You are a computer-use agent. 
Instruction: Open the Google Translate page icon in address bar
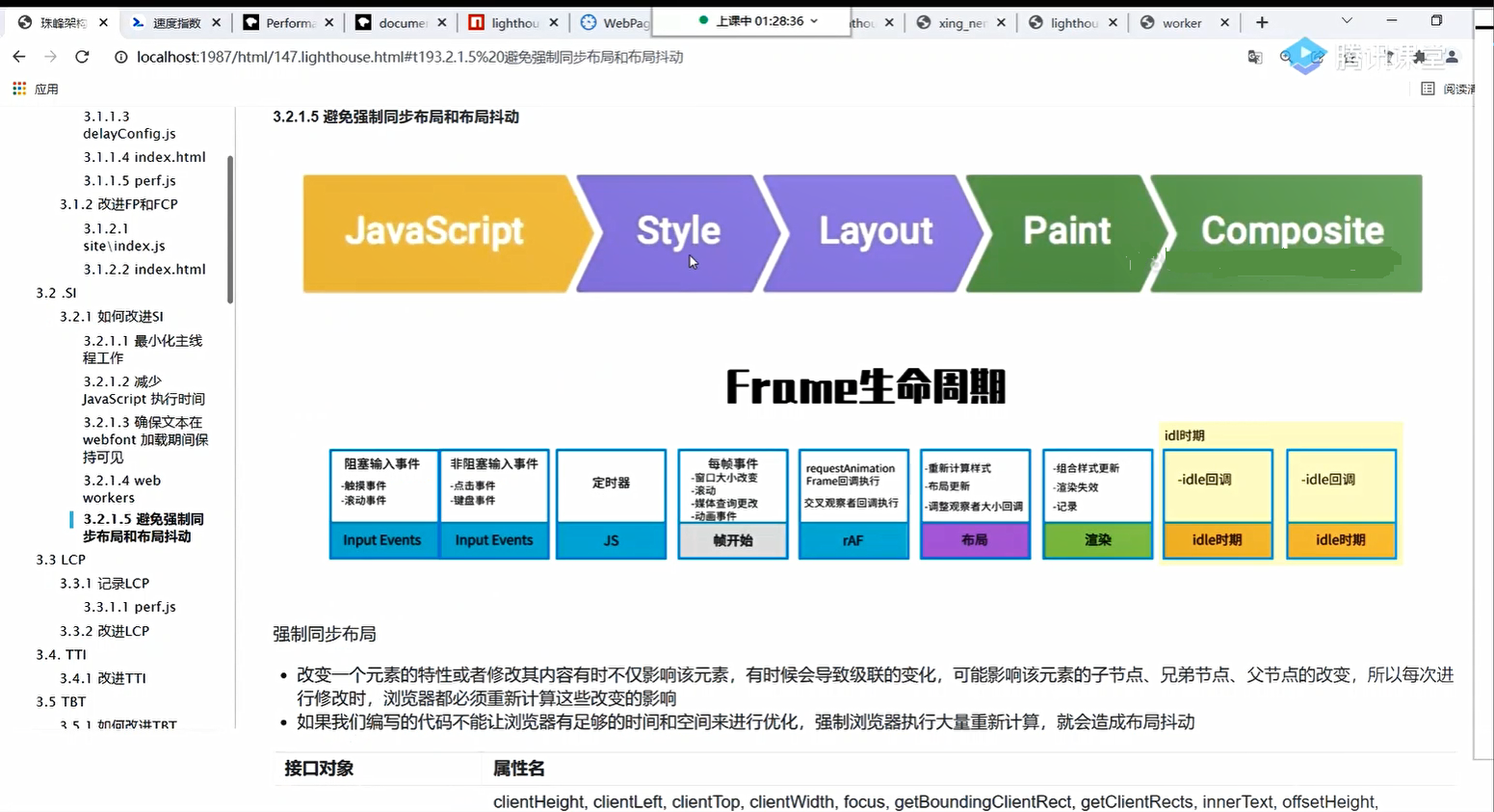1254,58
